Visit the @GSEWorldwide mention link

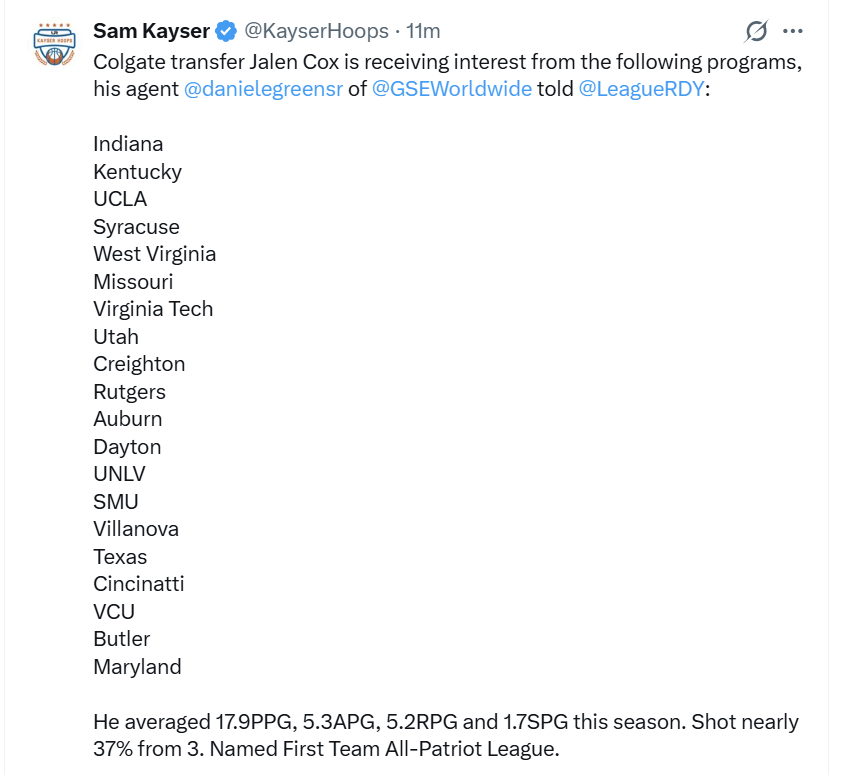point(452,88)
